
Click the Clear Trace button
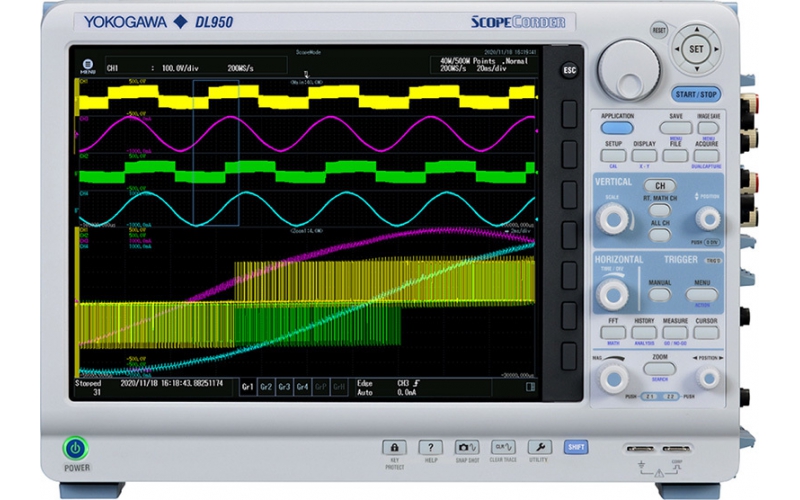pos(503,447)
